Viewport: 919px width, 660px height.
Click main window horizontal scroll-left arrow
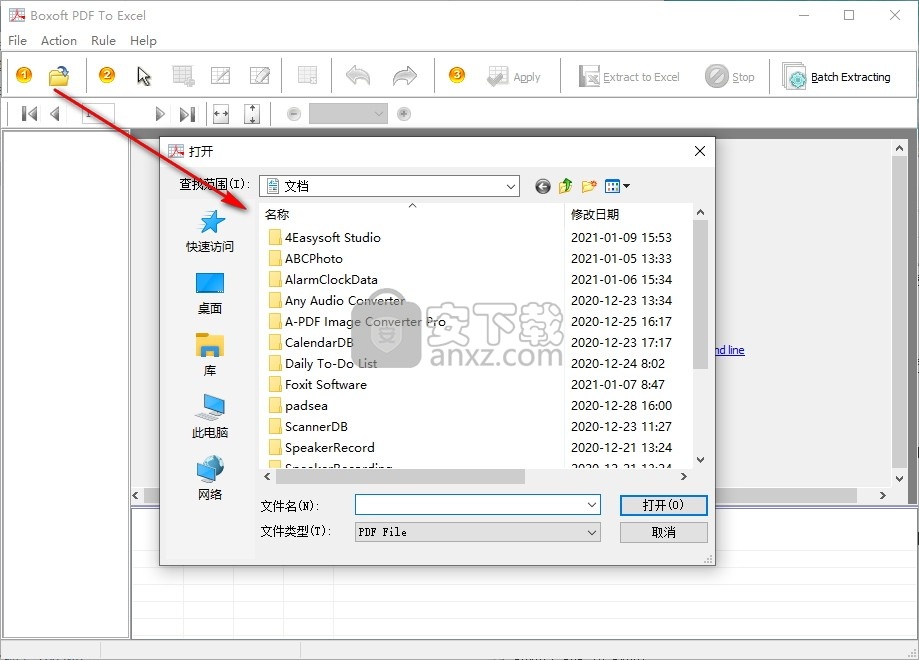click(x=135, y=495)
